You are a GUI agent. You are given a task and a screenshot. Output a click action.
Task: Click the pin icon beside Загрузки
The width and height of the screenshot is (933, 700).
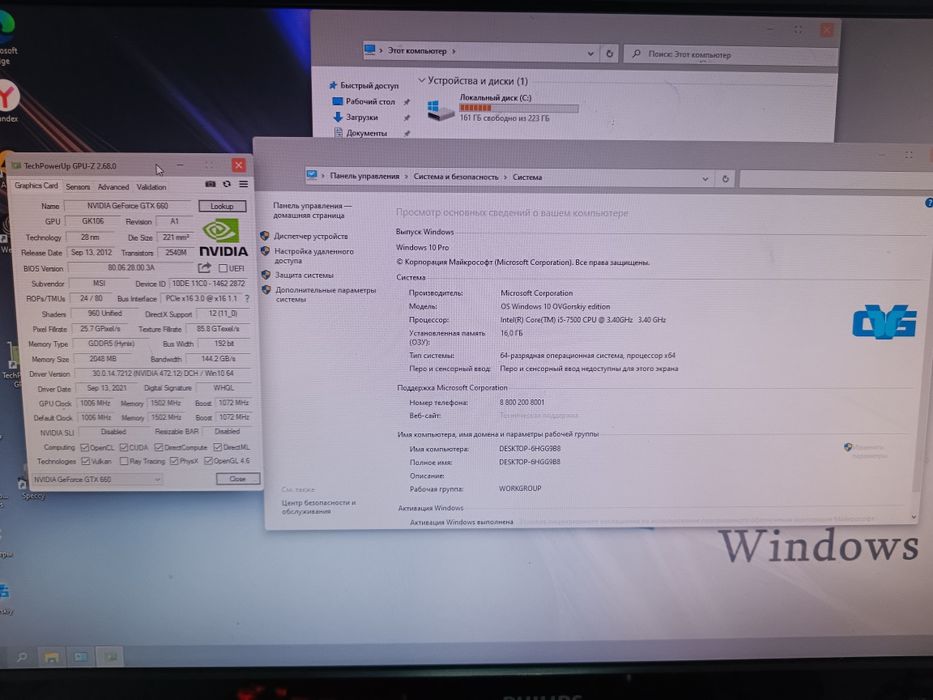pos(407,118)
